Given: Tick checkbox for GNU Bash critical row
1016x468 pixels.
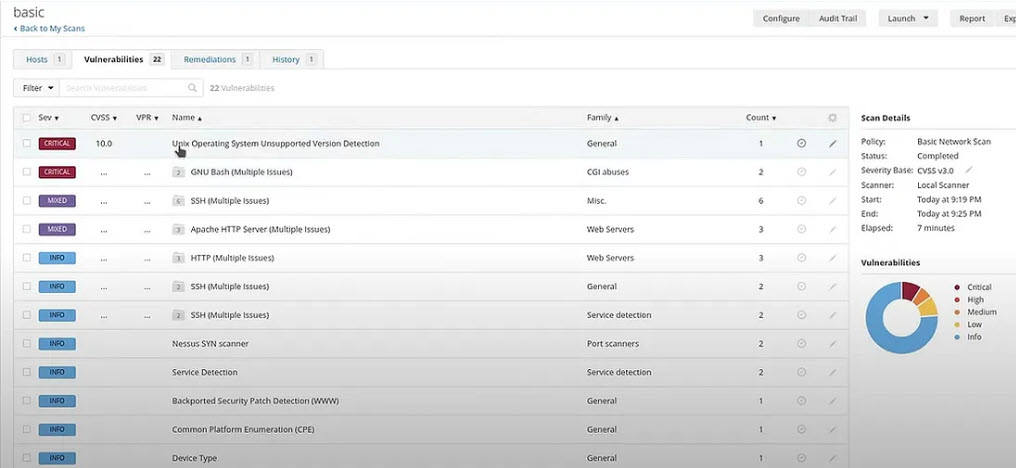Looking at the screenshot, I should click(27, 172).
